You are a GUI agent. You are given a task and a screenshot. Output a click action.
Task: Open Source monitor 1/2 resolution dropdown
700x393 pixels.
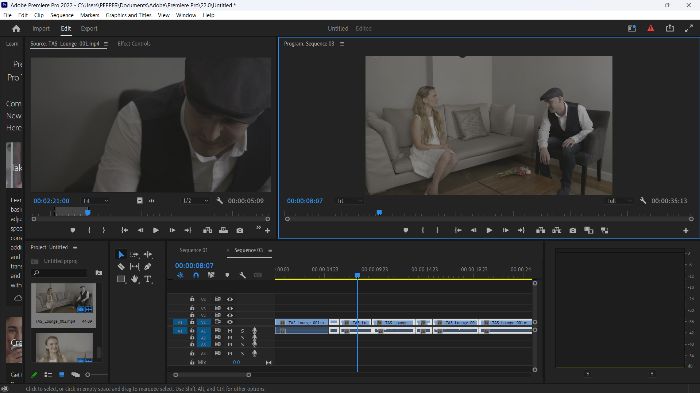(x=196, y=201)
